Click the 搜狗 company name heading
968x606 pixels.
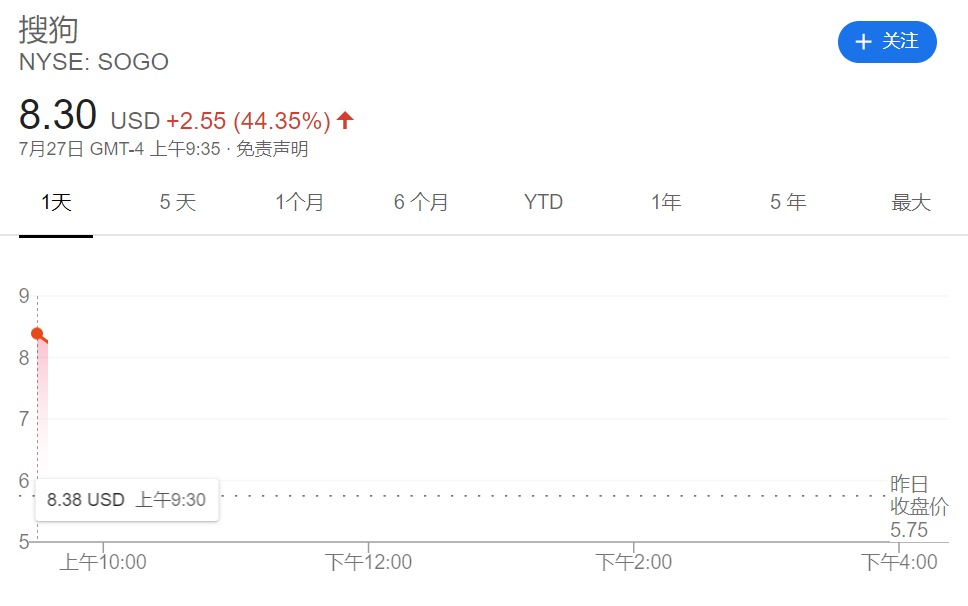(49, 30)
